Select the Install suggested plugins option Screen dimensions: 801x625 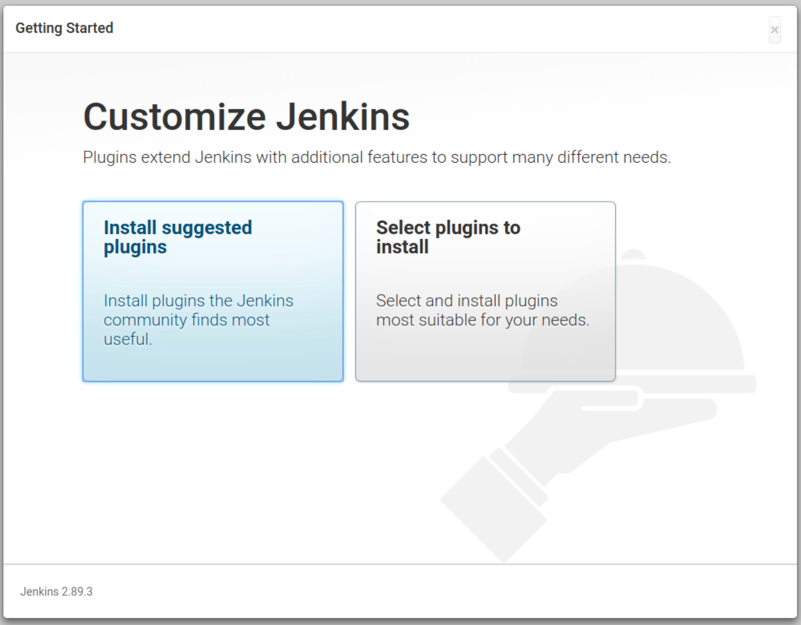[212, 290]
